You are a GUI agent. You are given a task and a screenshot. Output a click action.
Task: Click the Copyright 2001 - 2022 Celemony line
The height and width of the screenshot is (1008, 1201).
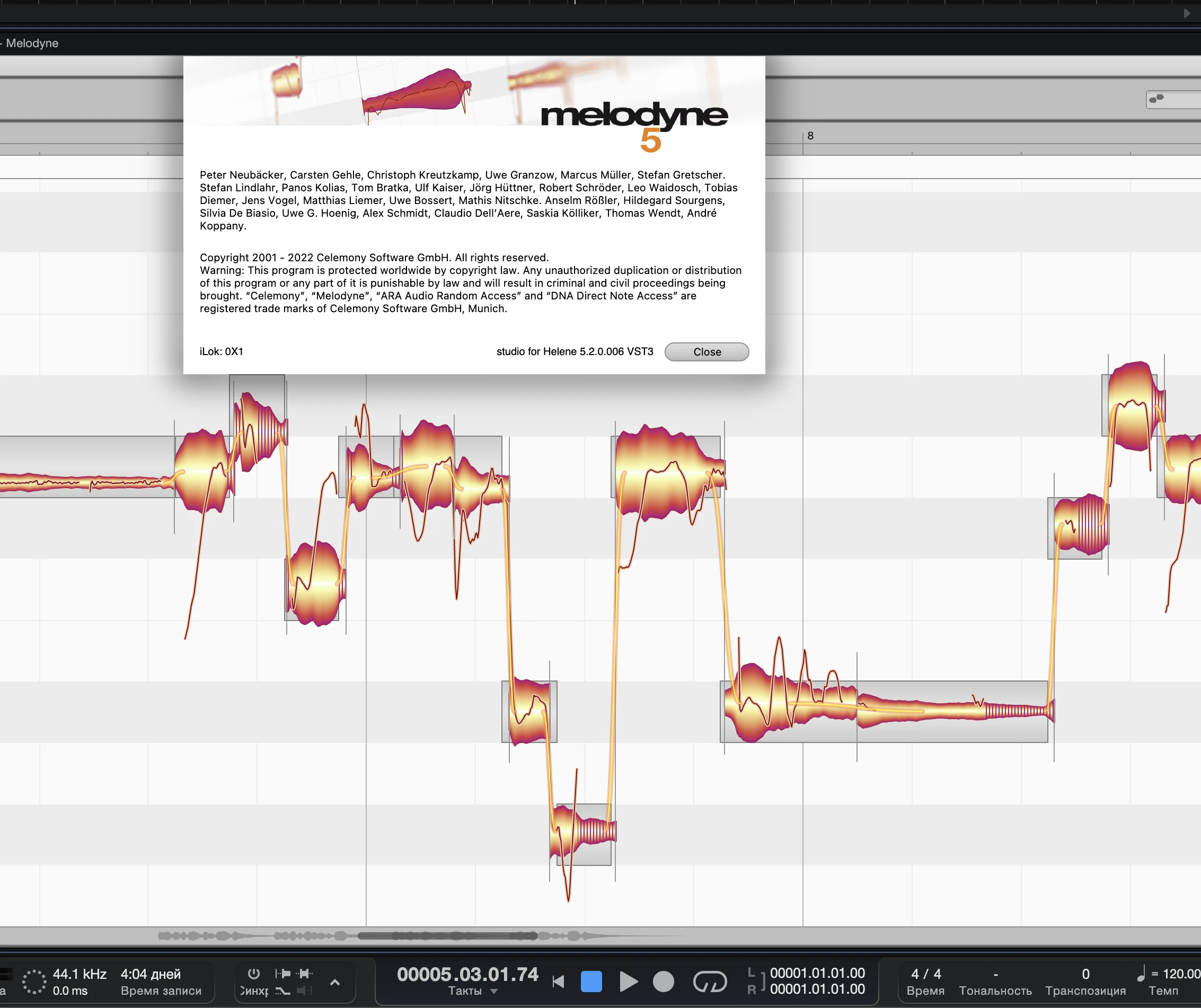[x=374, y=258]
